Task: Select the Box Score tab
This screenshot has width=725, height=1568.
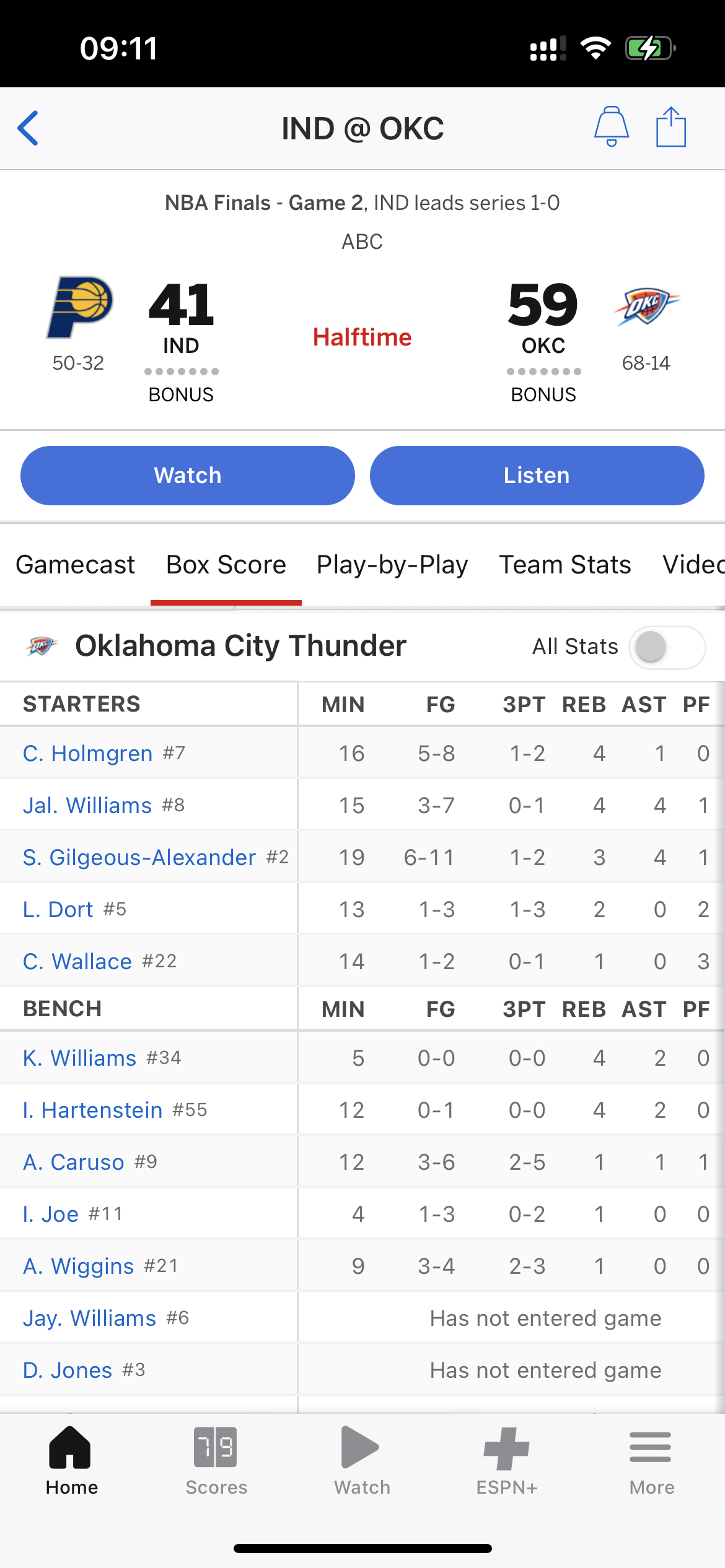Action: [x=226, y=565]
